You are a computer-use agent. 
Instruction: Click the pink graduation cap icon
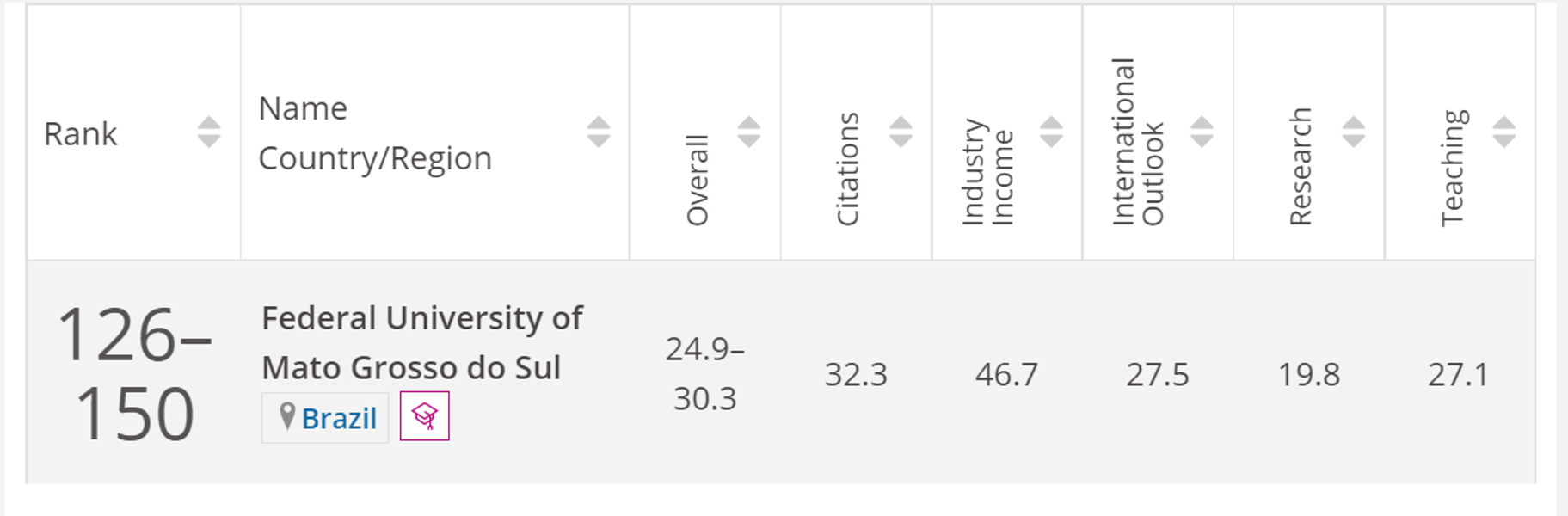pyautogui.click(x=424, y=416)
